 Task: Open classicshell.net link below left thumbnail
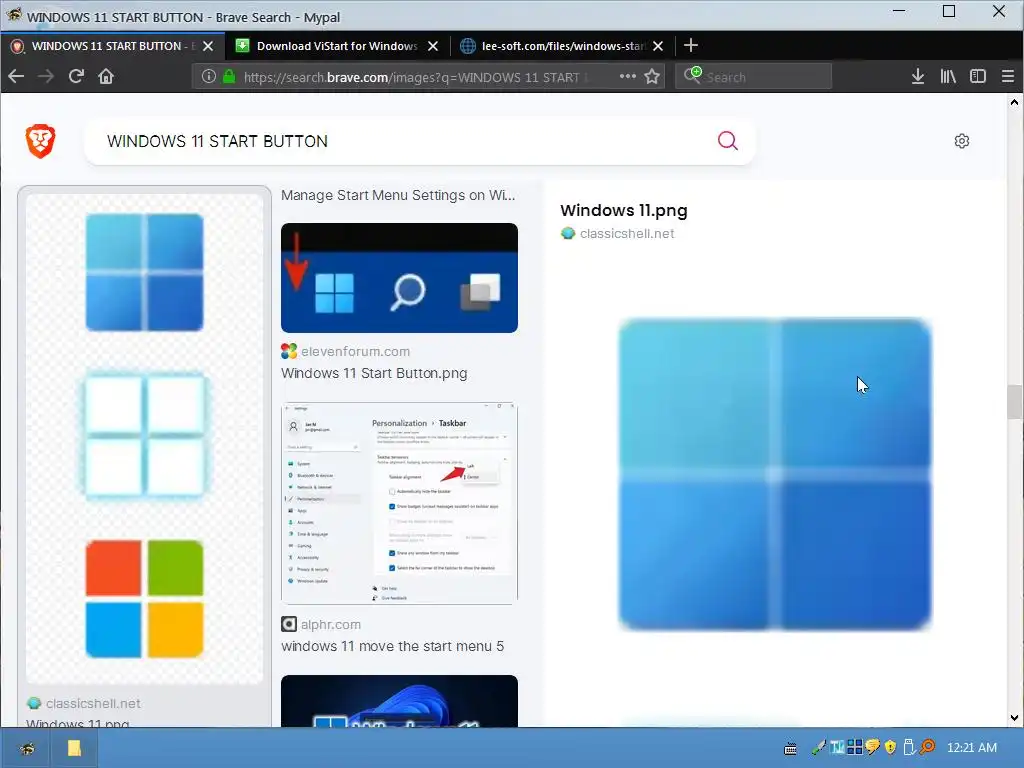tap(93, 703)
